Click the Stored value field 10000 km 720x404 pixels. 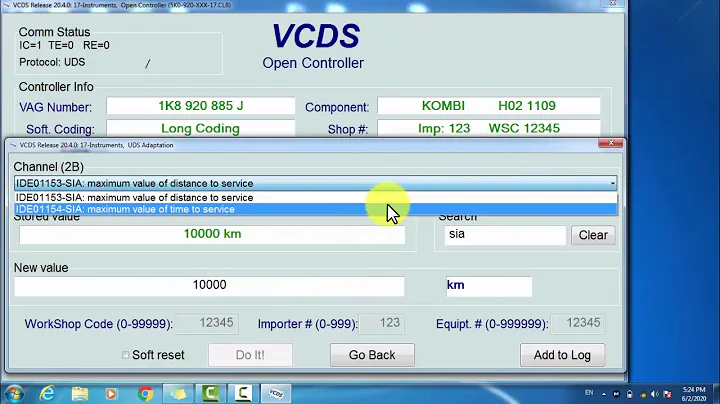212,234
